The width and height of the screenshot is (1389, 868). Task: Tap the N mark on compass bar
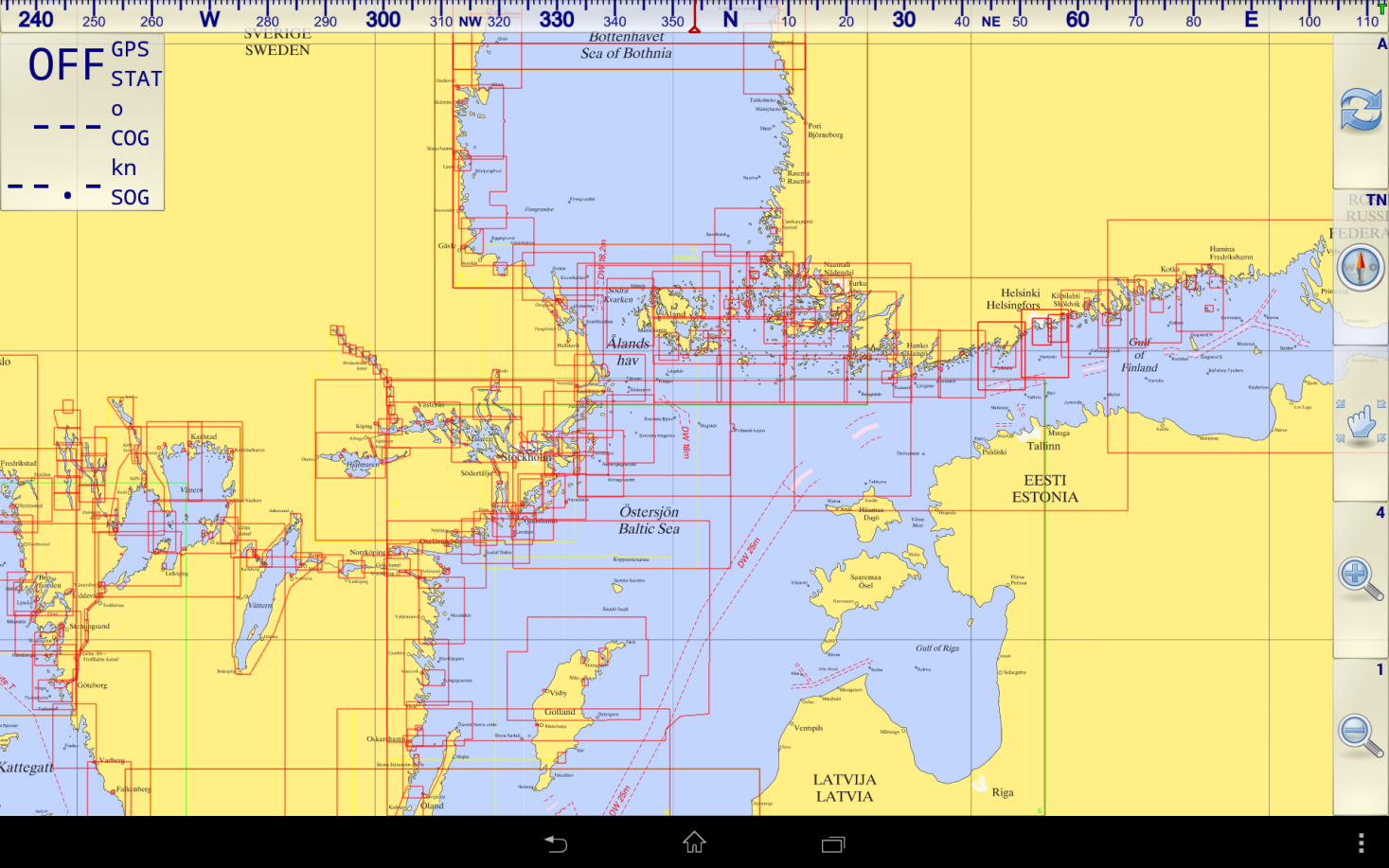tap(730, 19)
